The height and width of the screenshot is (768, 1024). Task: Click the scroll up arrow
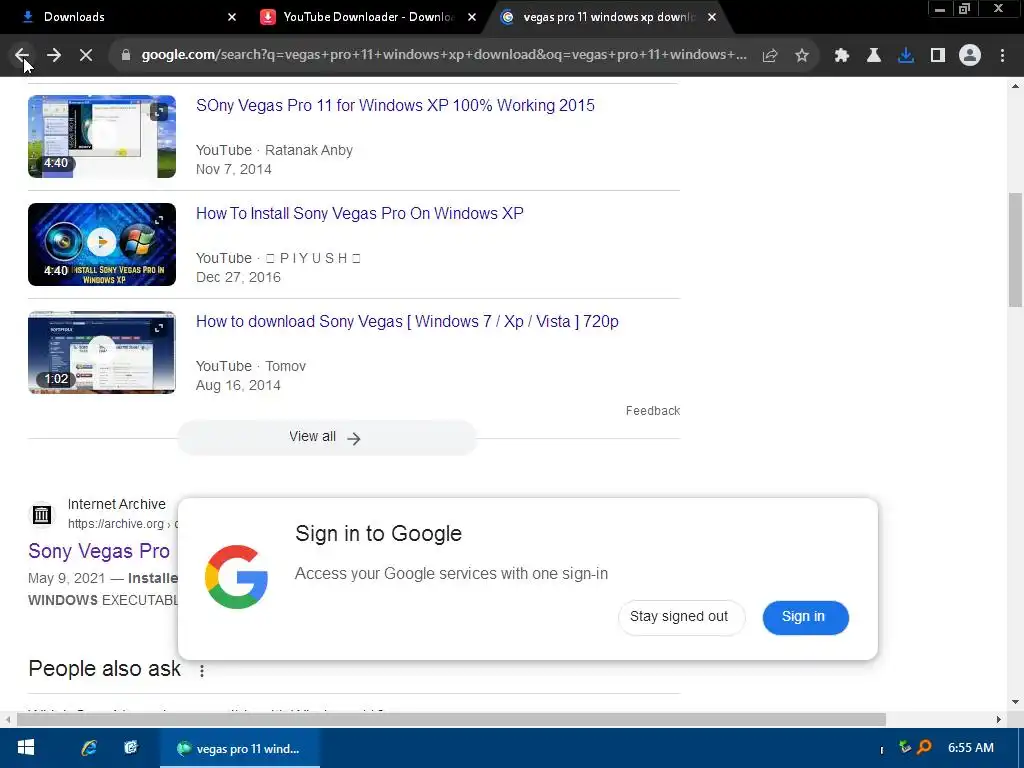(x=1015, y=86)
